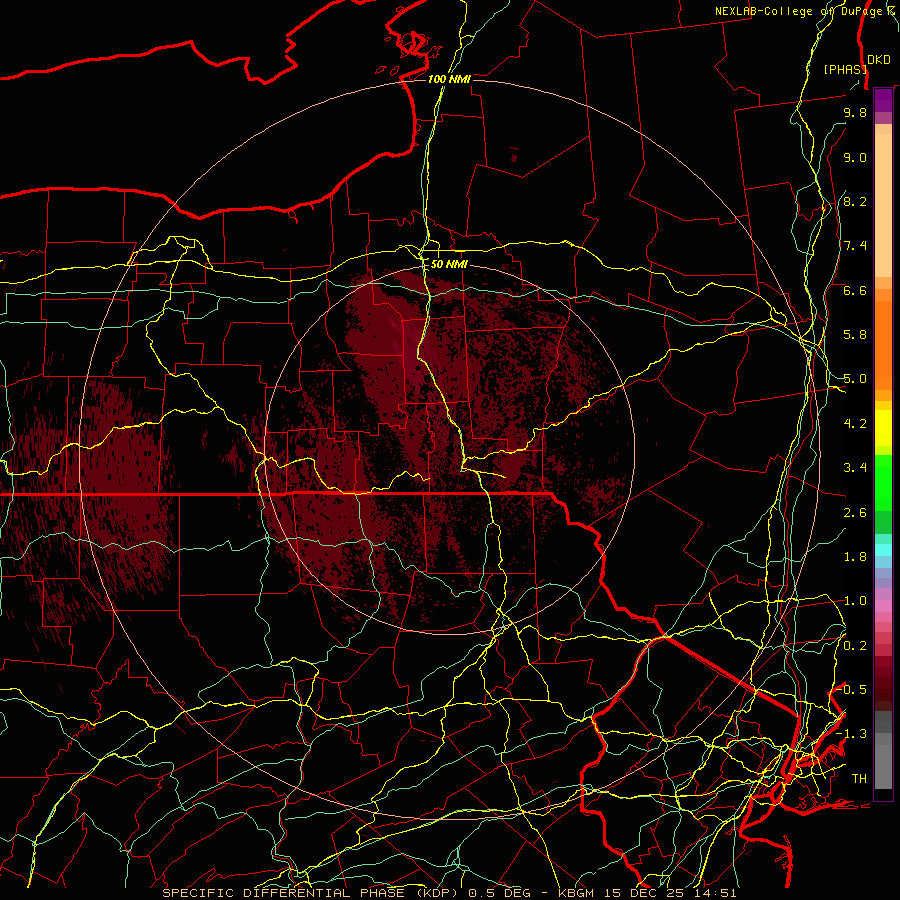Select the 5.0 scale value
900x900 pixels.
tap(855, 379)
